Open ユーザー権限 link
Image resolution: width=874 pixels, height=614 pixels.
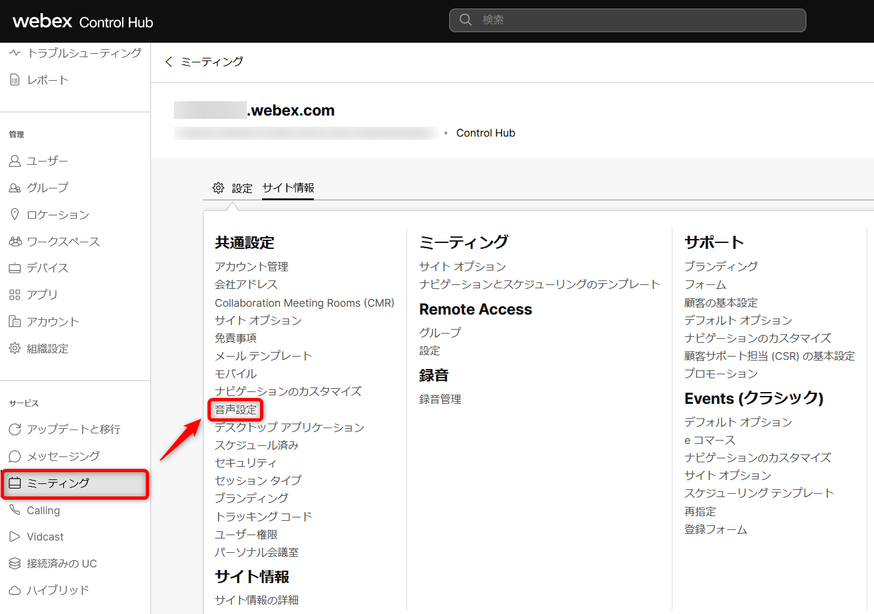tap(246, 534)
